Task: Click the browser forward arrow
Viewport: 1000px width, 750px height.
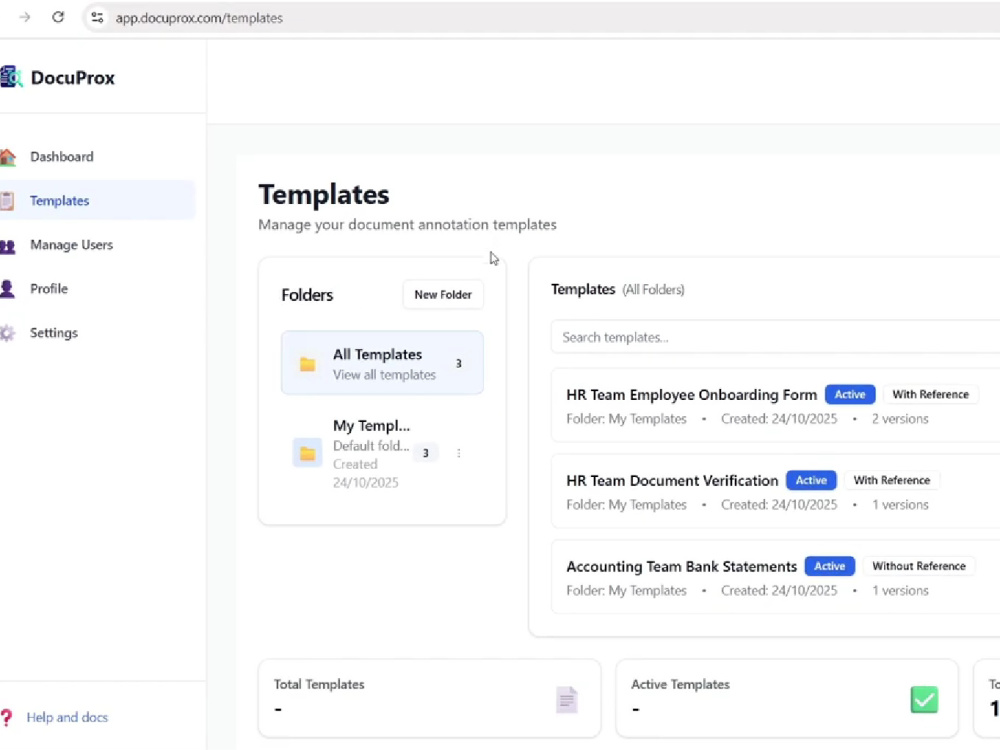Action: point(25,17)
